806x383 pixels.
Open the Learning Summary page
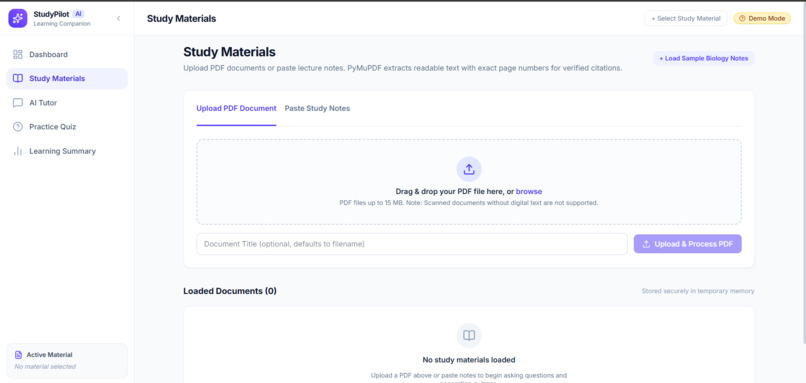[67, 151]
